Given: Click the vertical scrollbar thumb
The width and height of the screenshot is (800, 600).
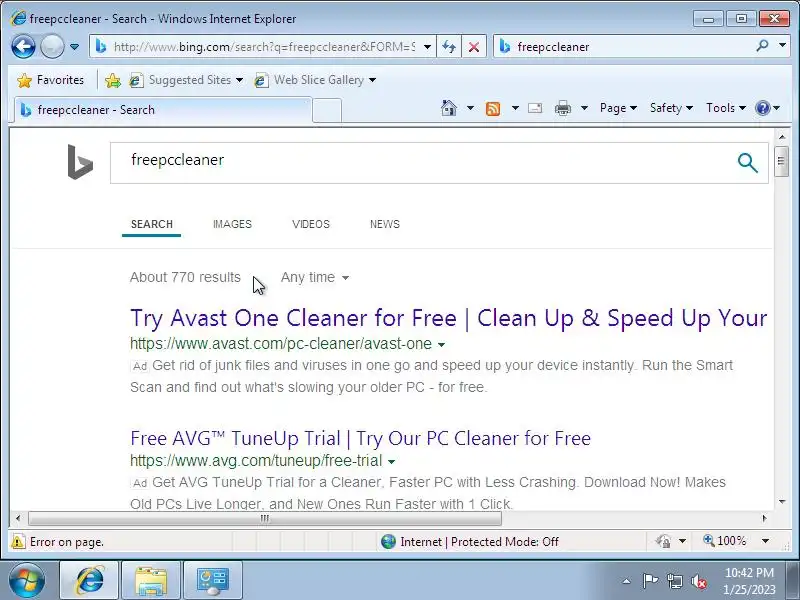Looking at the screenshot, I should tap(781, 161).
